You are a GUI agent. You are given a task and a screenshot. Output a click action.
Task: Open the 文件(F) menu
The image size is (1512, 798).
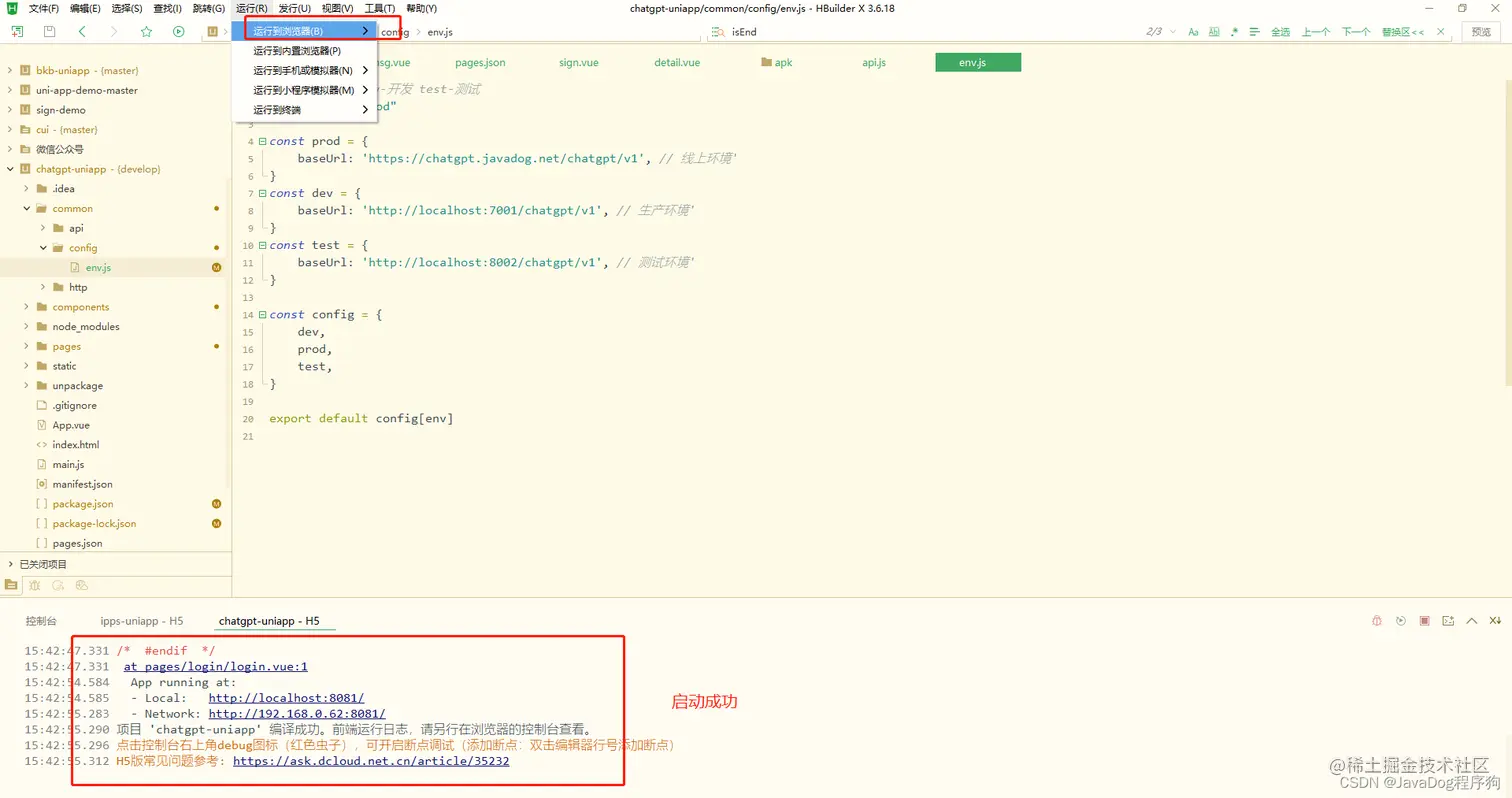(x=44, y=8)
